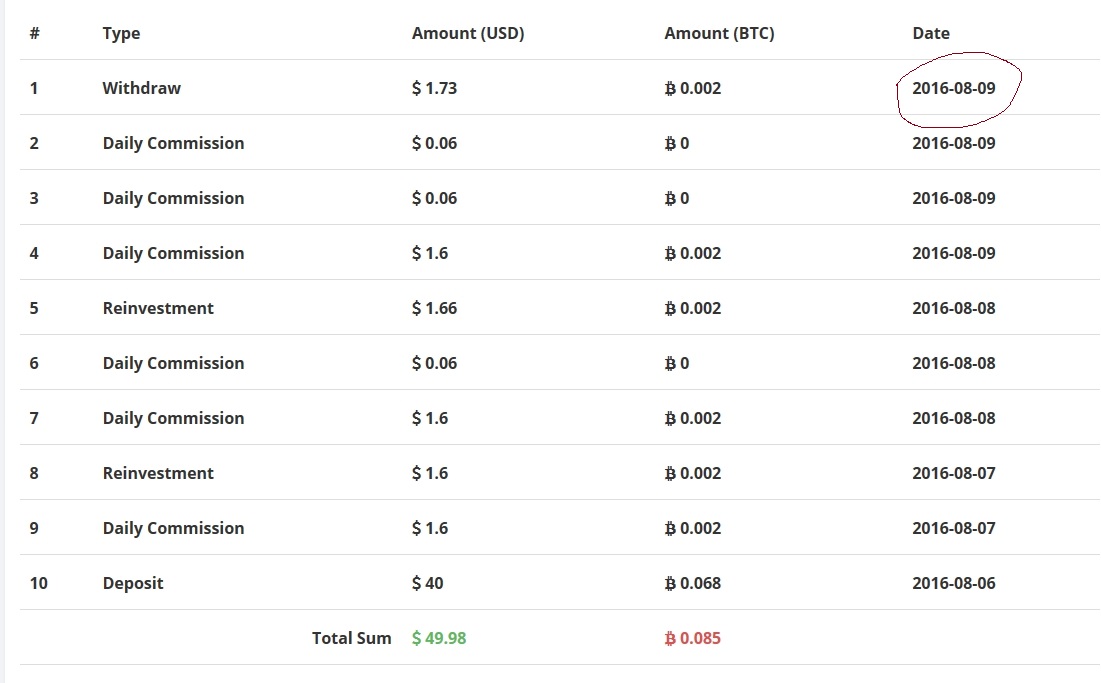
Task: Click the Type column header
Action: click(121, 33)
